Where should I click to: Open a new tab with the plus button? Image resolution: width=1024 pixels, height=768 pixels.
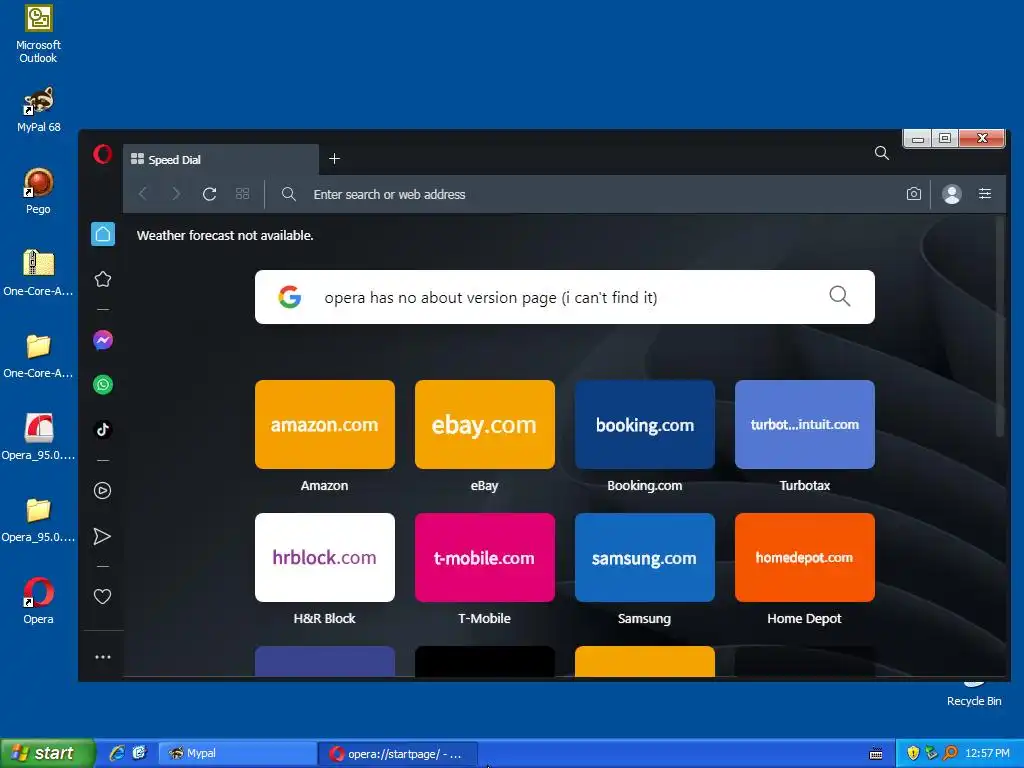(334, 159)
